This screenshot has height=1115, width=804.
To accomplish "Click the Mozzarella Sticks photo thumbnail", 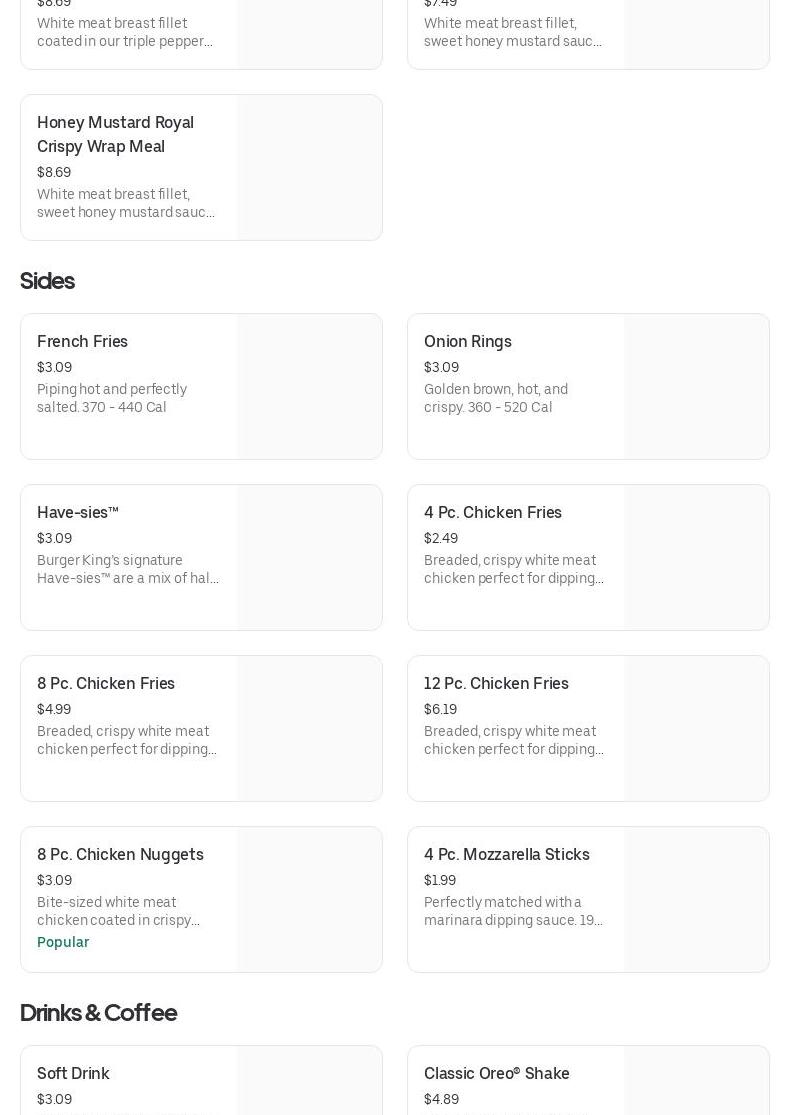I will (x=696, y=900).
